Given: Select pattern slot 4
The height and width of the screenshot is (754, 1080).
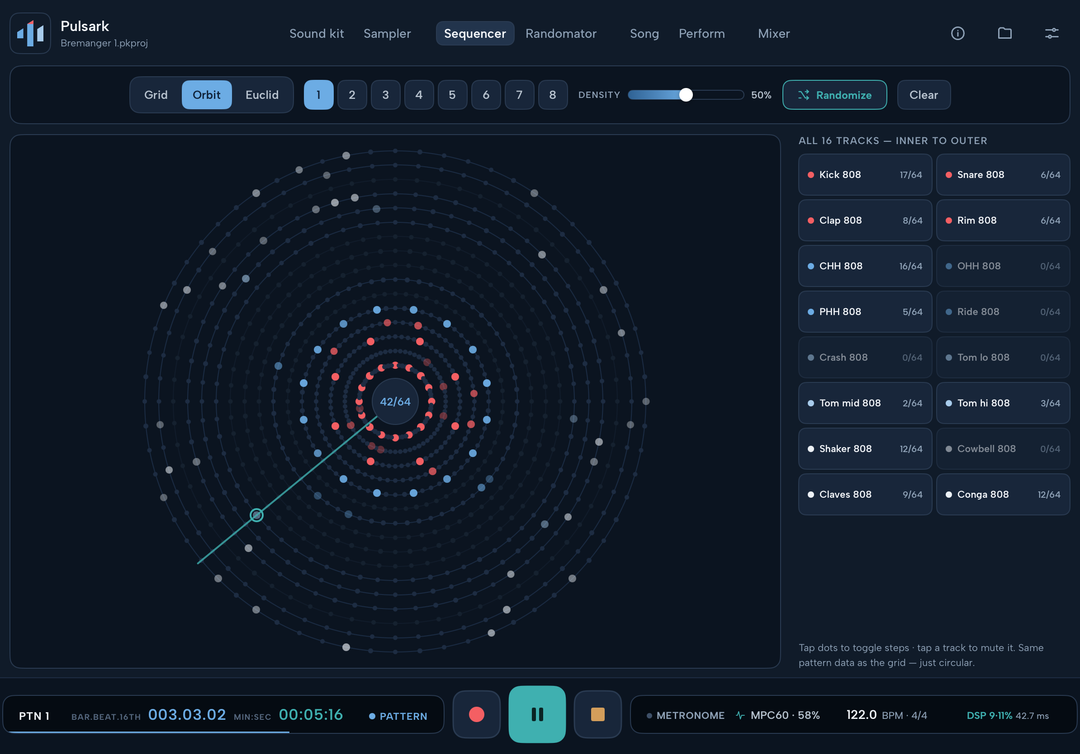Looking at the screenshot, I should (x=419, y=94).
